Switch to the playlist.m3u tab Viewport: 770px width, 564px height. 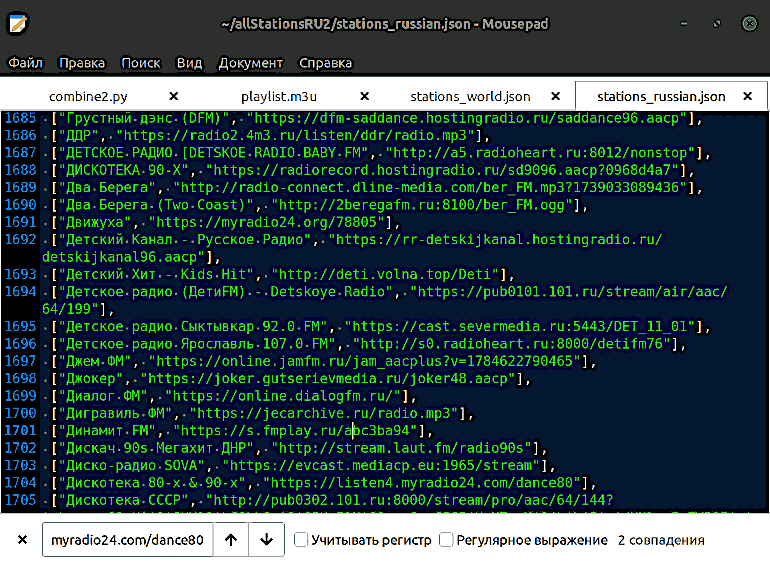(279, 96)
